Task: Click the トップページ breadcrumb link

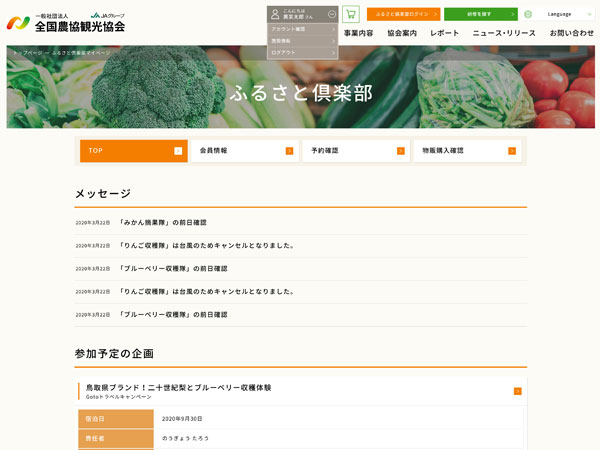Action: tap(27, 52)
